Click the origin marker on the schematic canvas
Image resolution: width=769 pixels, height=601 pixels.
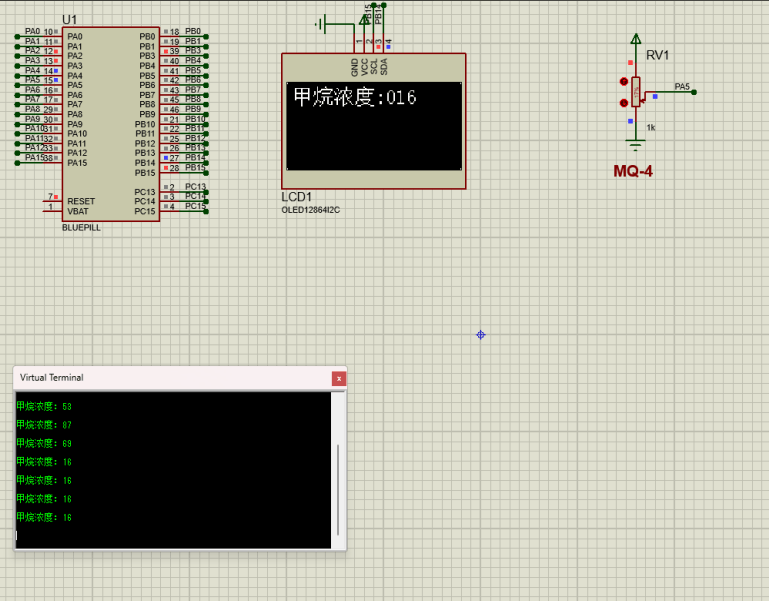[x=481, y=334]
